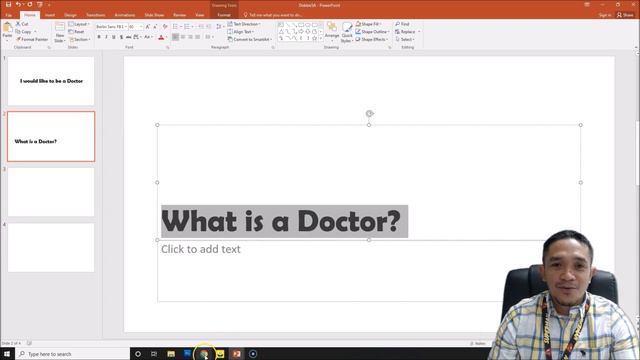Open Task View on the taskbar
The height and width of the screenshot is (360, 640).
(154, 354)
